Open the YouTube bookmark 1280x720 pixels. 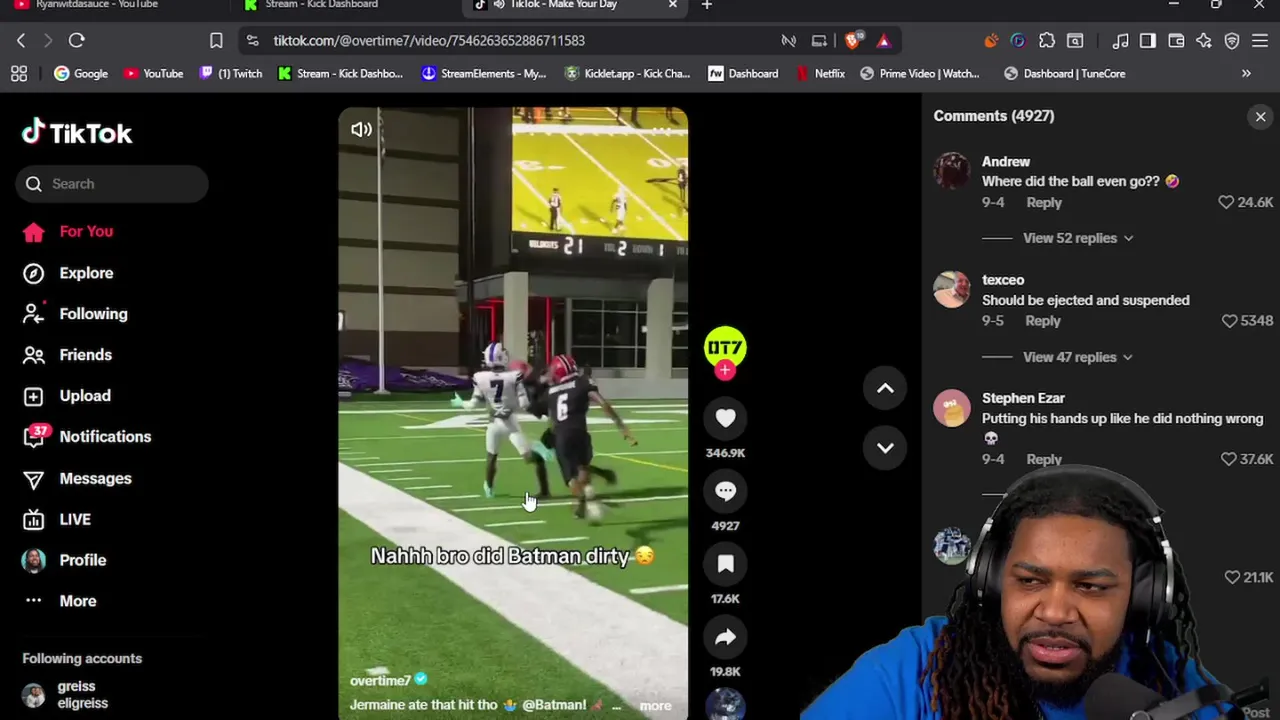click(x=153, y=73)
